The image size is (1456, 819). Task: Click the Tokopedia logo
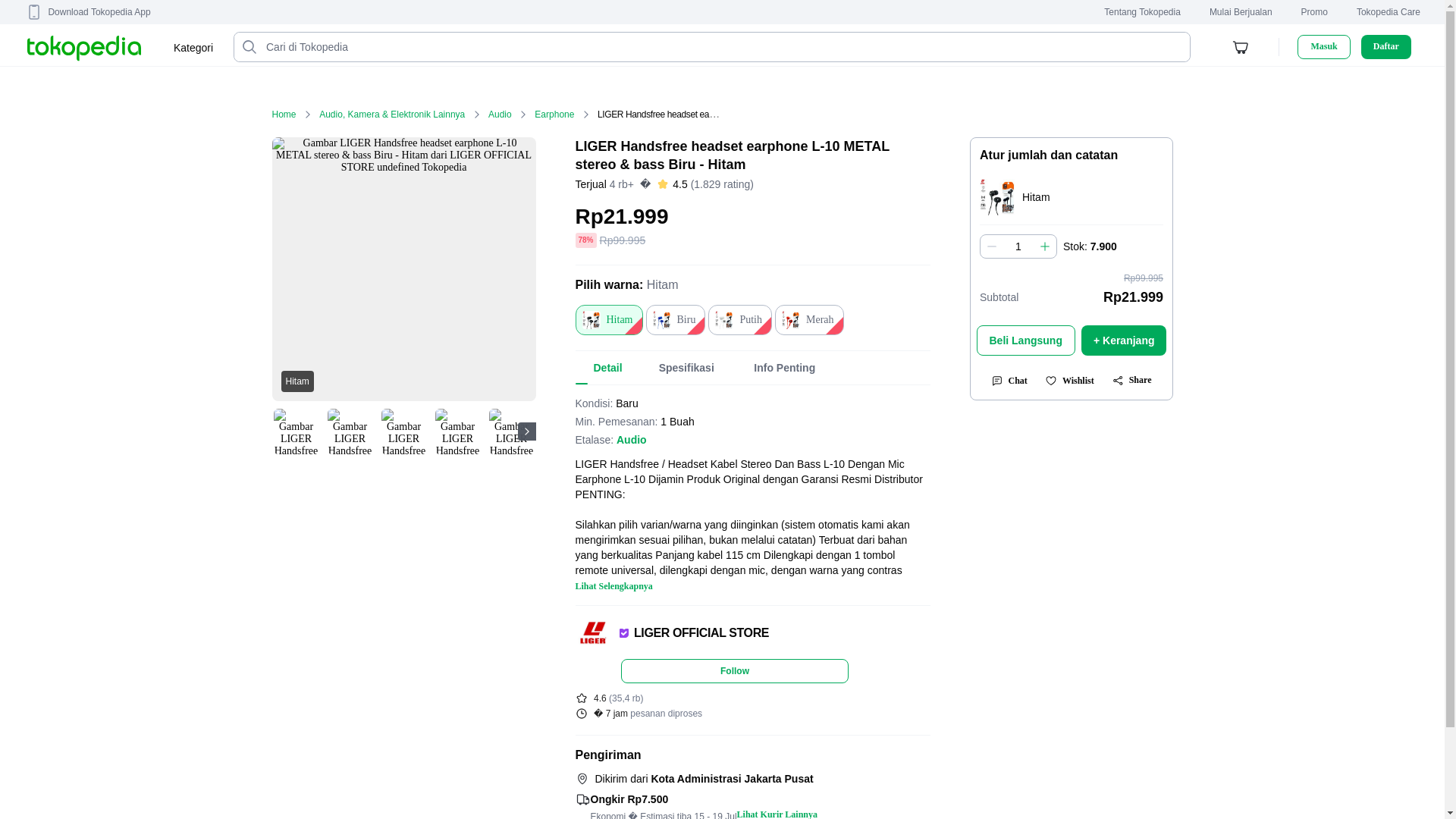tap(83, 47)
